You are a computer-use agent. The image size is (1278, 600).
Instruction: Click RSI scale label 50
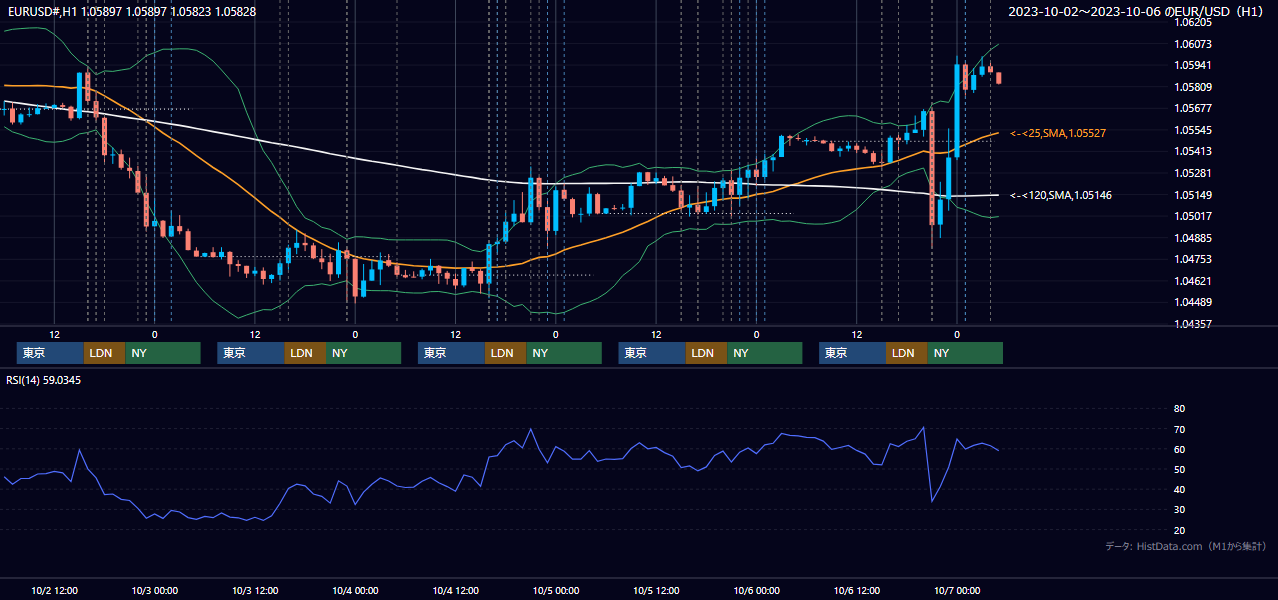tap(1179, 470)
